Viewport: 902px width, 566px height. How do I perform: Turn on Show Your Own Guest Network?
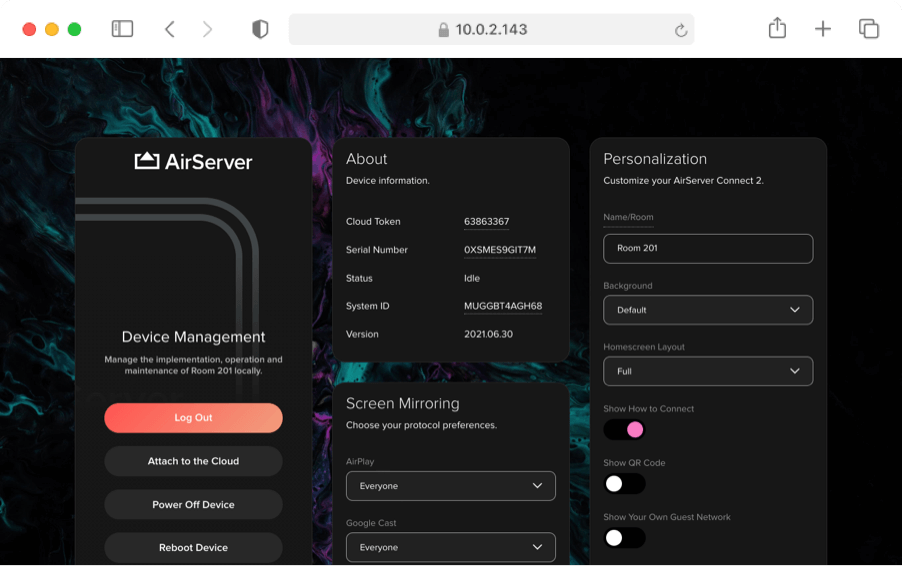(x=624, y=538)
